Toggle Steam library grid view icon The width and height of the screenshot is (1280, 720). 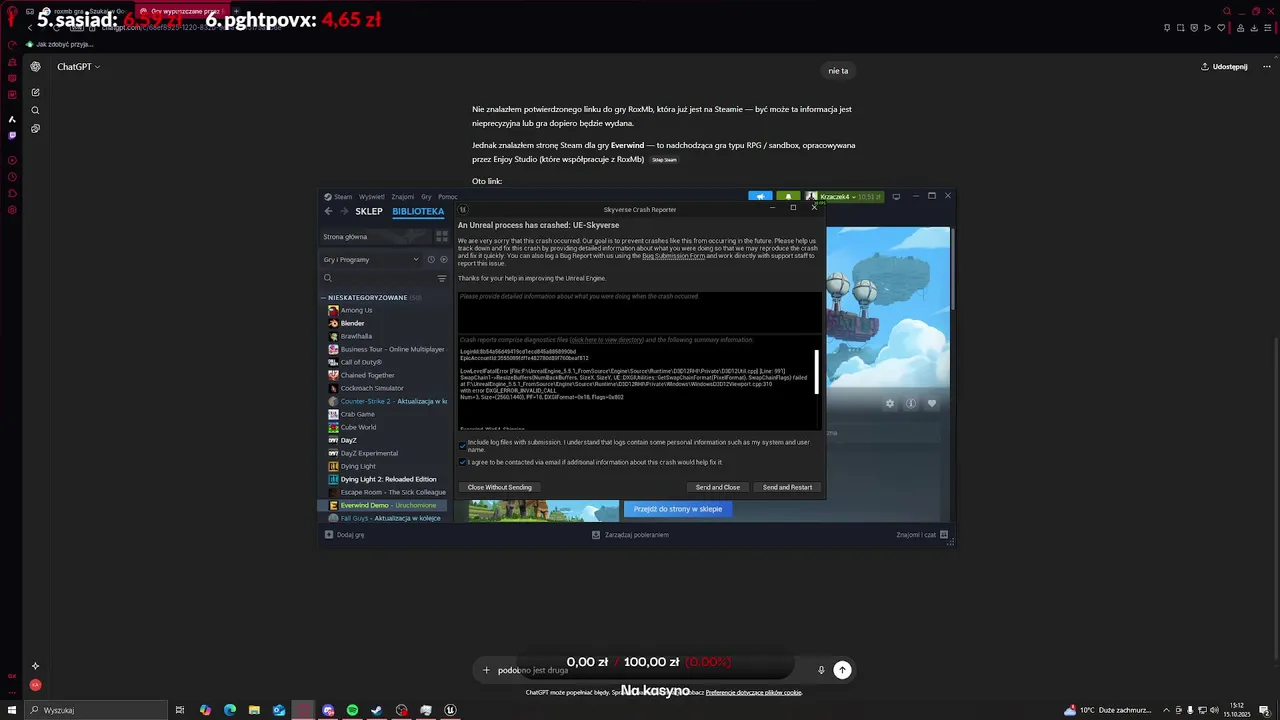(442, 237)
